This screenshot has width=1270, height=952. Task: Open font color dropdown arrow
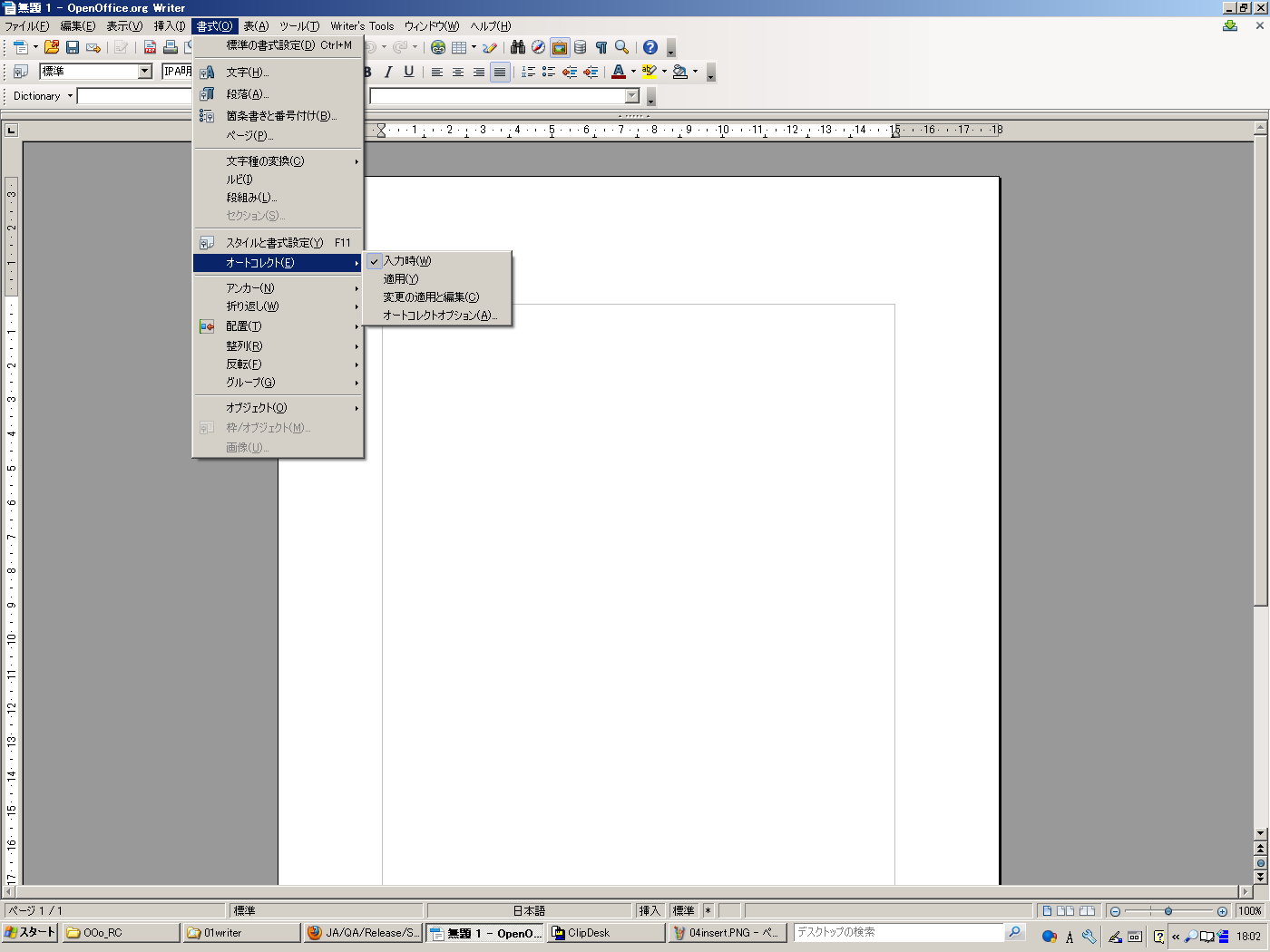click(x=633, y=72)
